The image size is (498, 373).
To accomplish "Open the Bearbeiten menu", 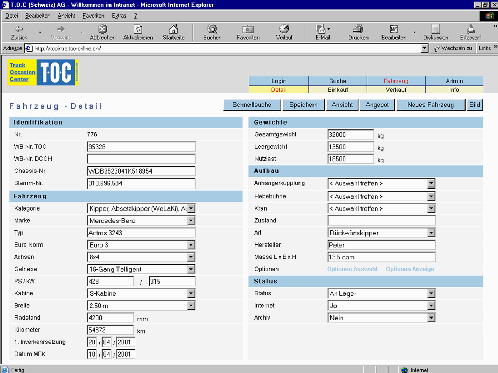I will tap(37, 16).
